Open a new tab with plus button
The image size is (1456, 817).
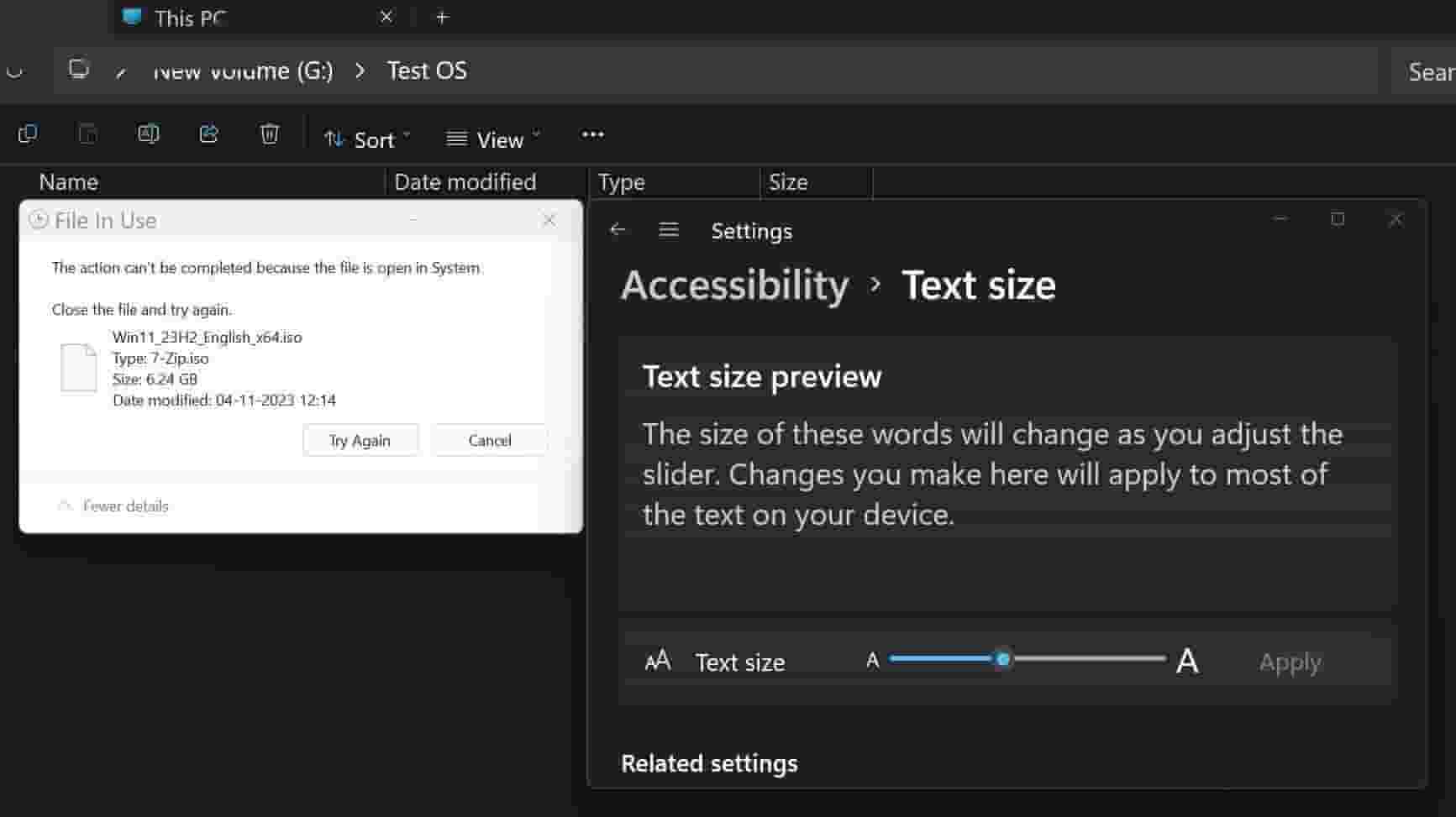[442, 18]
